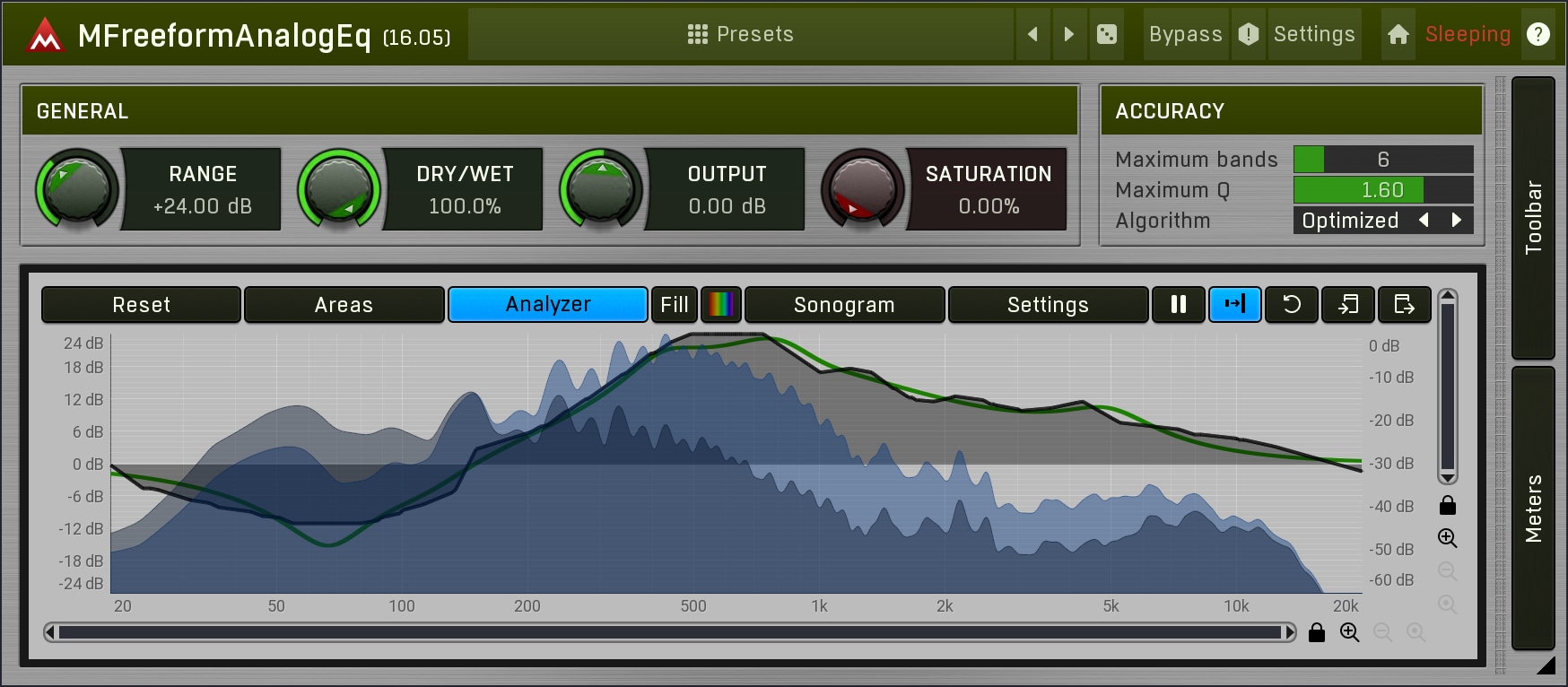Toggle the Areas button

[344, 305]
